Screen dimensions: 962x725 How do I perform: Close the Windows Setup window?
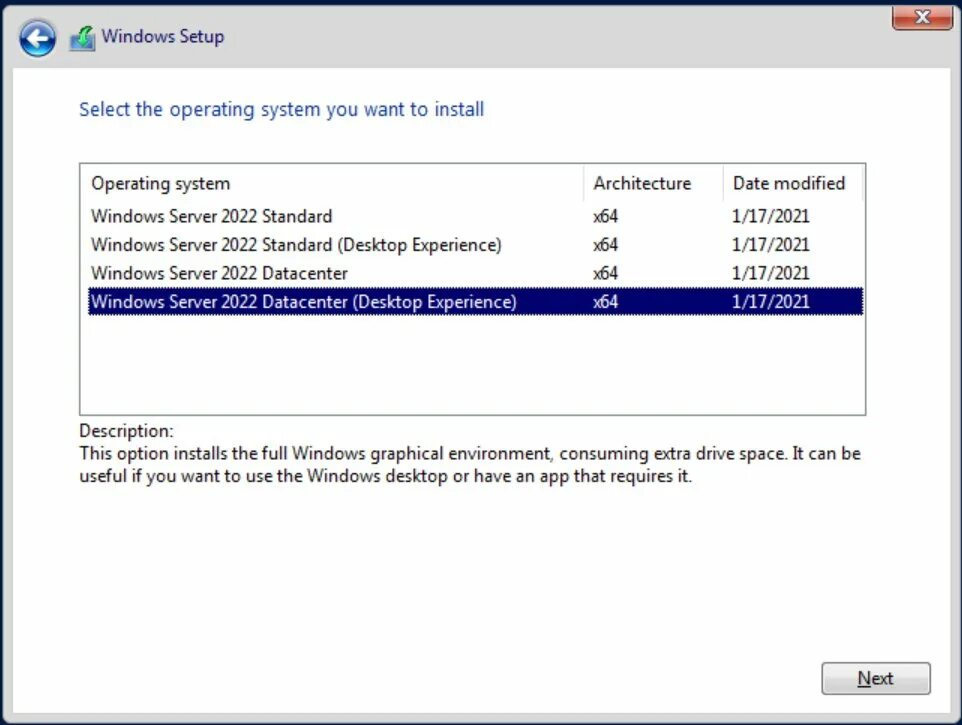pos(921,17)
